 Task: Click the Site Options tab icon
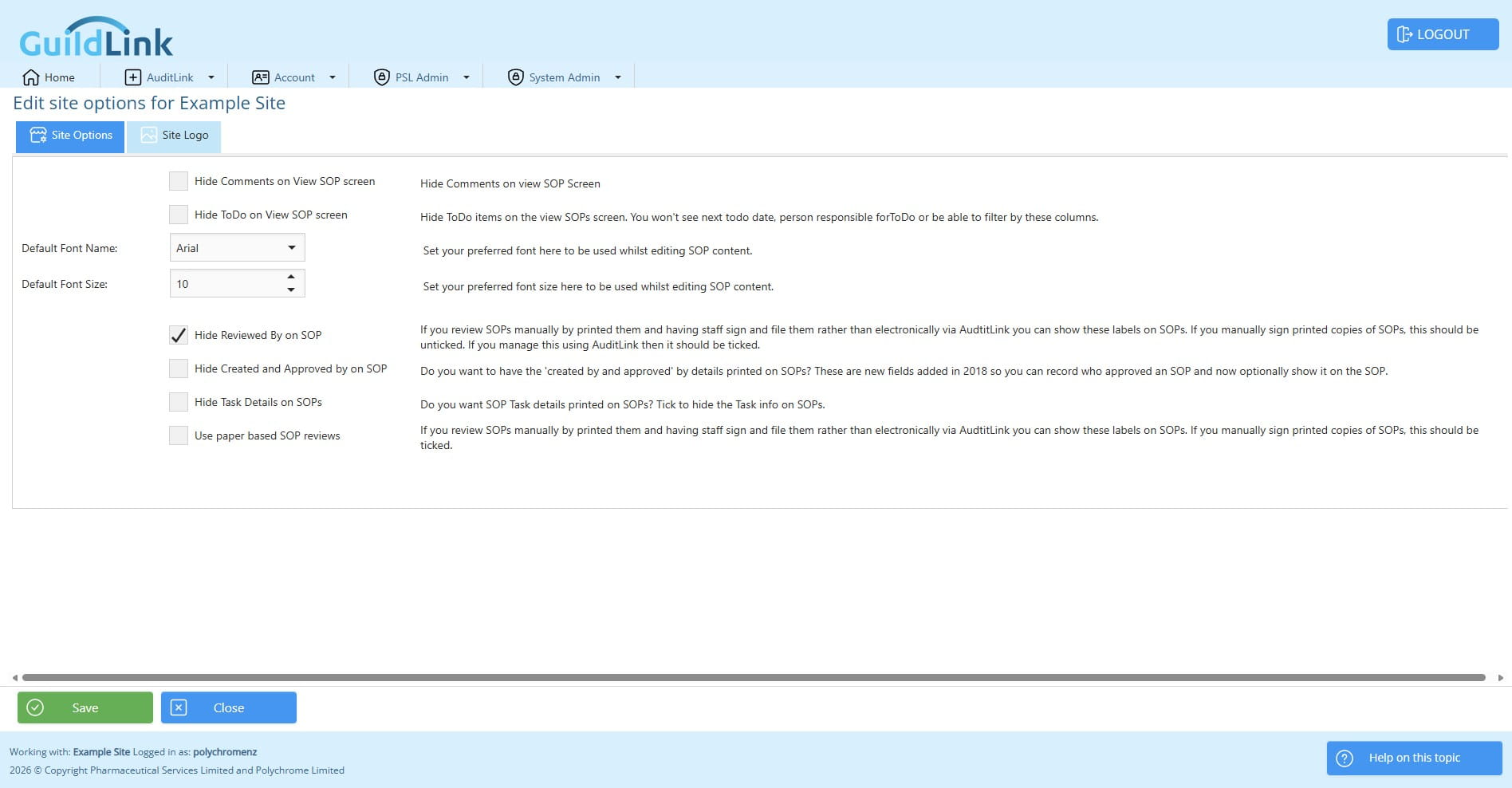coord(38,135)
